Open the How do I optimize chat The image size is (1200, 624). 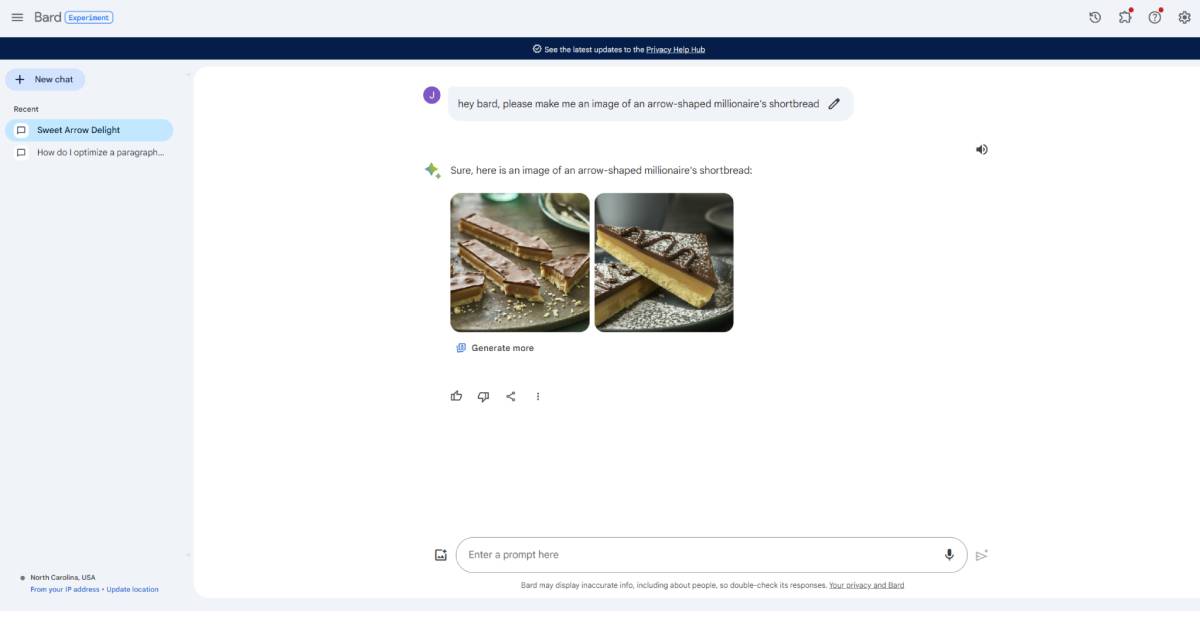(99, 152)
